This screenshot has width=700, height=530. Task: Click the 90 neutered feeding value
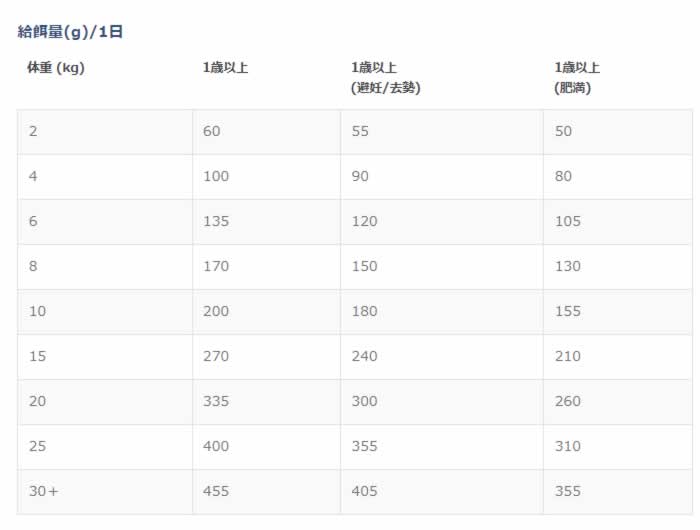tap(360, 176)
